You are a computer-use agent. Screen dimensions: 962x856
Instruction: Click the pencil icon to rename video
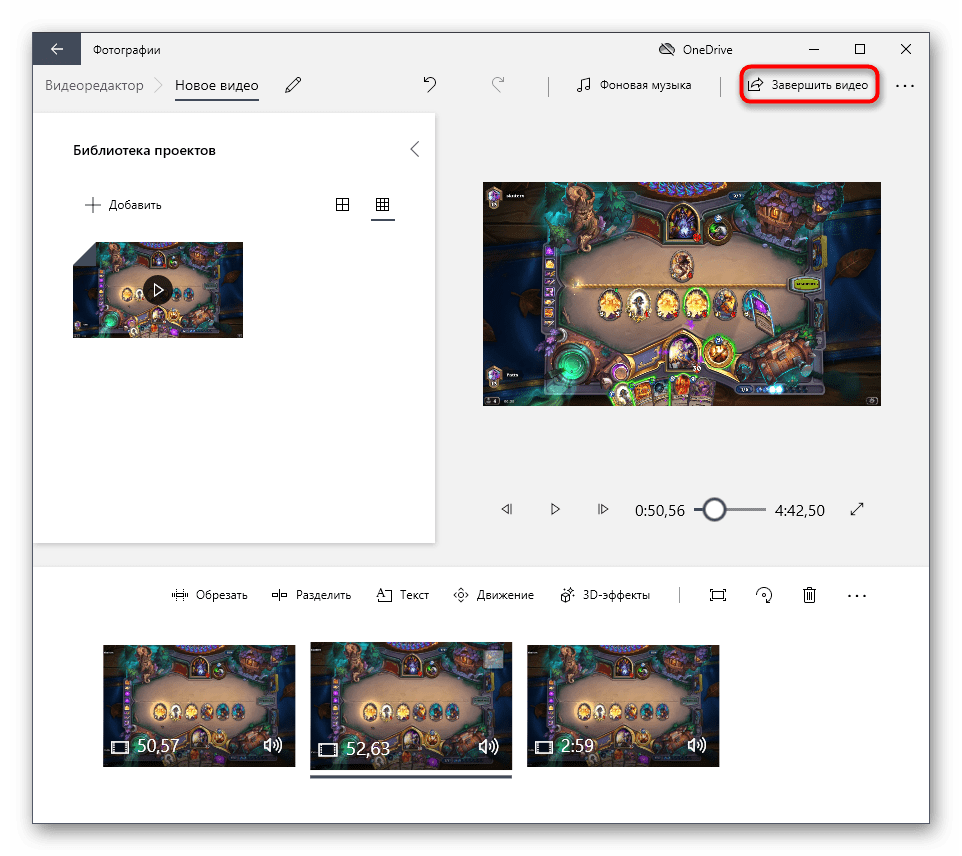point(293,85)
